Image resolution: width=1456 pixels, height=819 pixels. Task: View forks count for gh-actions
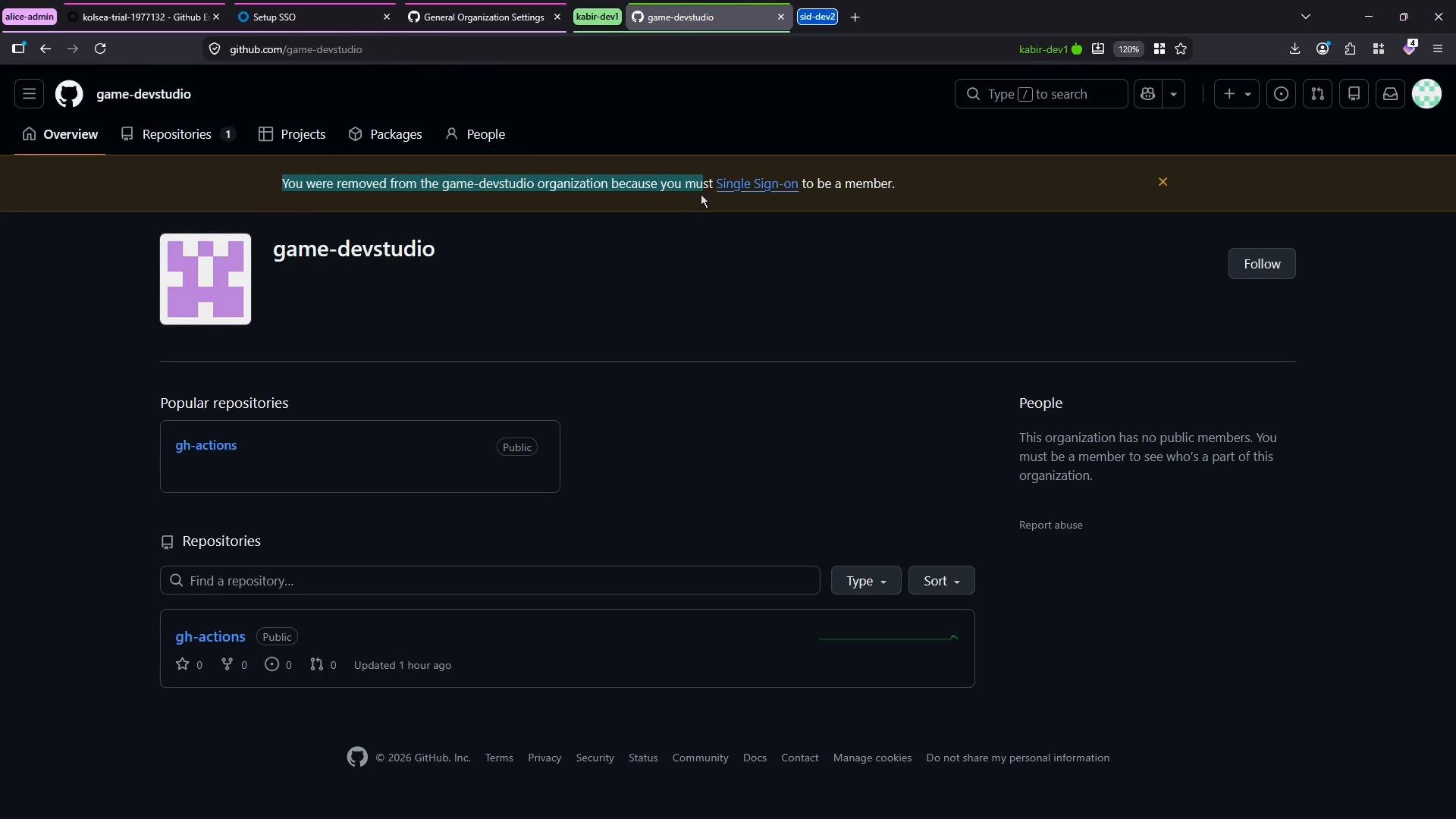coord(234,665)
